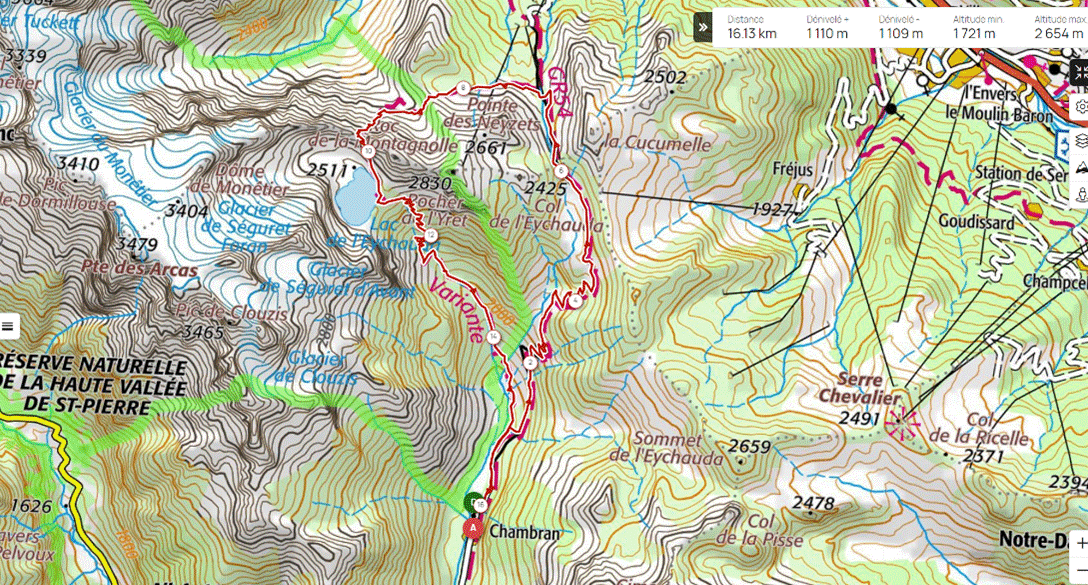The image size is (1088, 585).
Task: Zoom in with the plus button
Action: (1080, 543)
